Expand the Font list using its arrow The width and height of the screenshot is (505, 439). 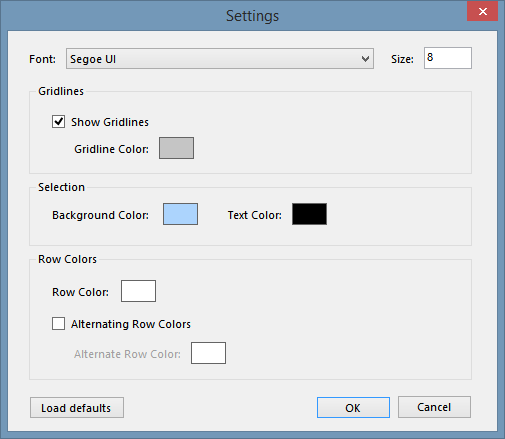pos(365,59)
